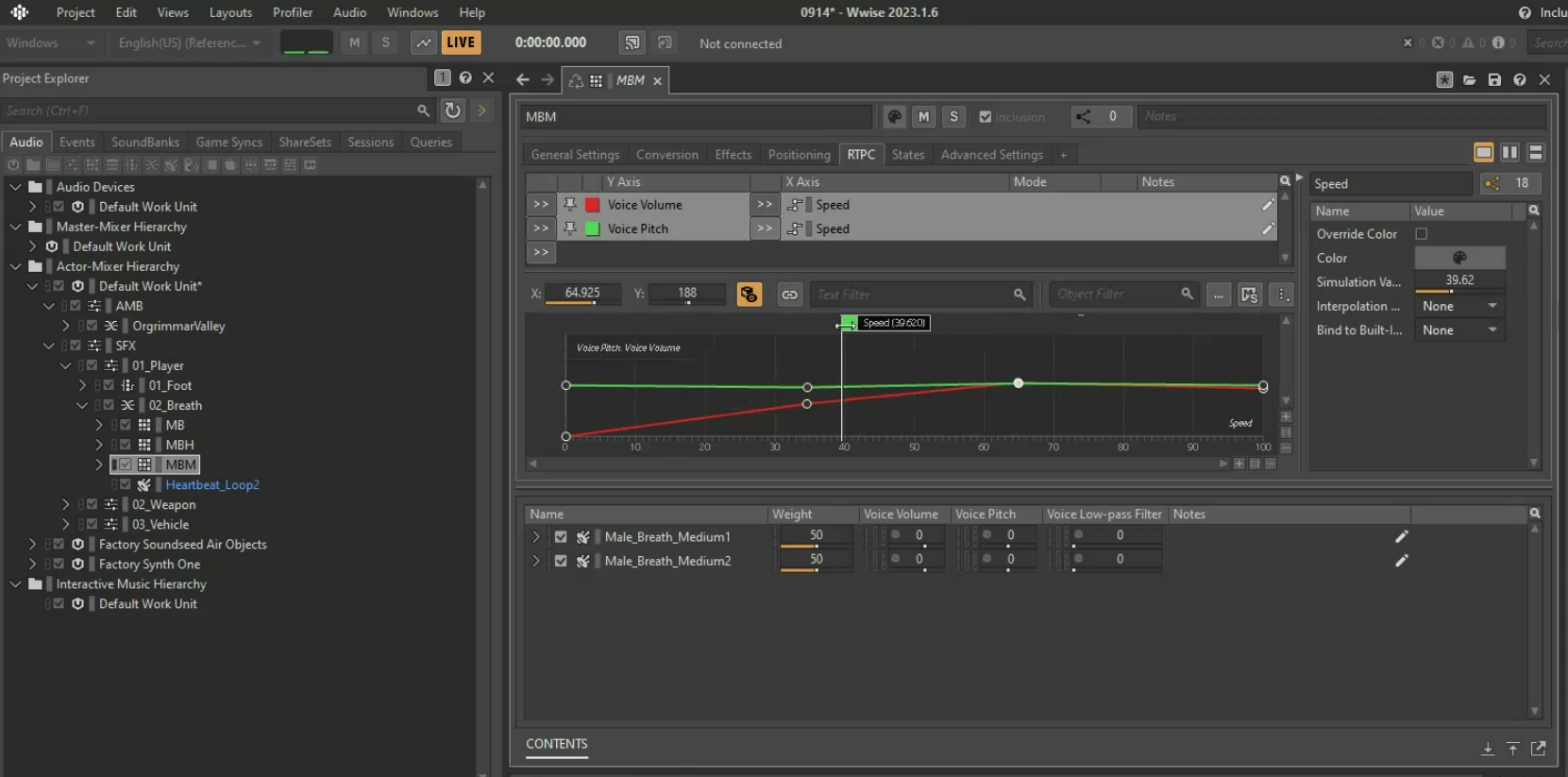Toggle the MB tree item checkbox

coord(125,425)
